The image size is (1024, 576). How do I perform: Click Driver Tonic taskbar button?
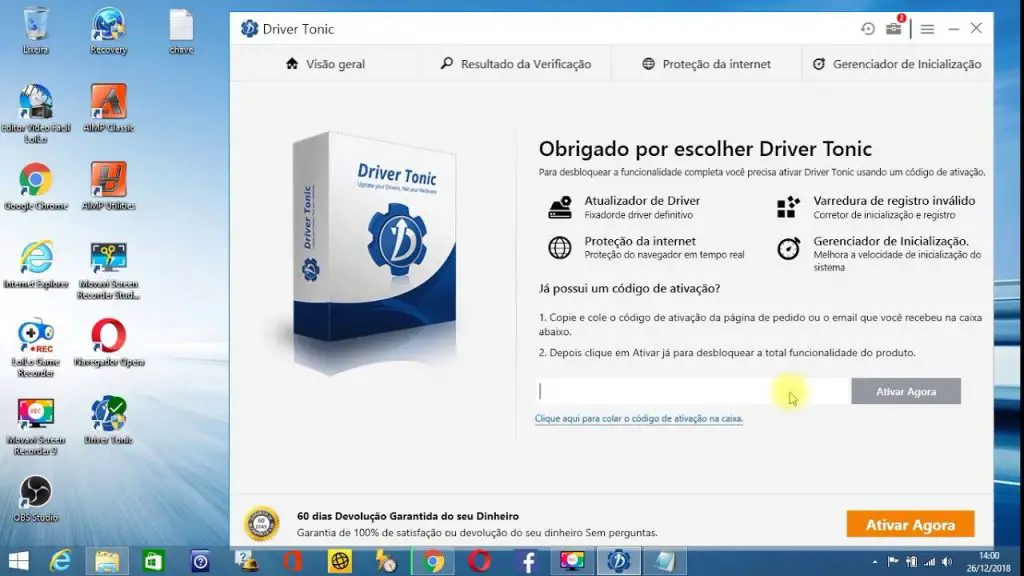coord(618,561)
